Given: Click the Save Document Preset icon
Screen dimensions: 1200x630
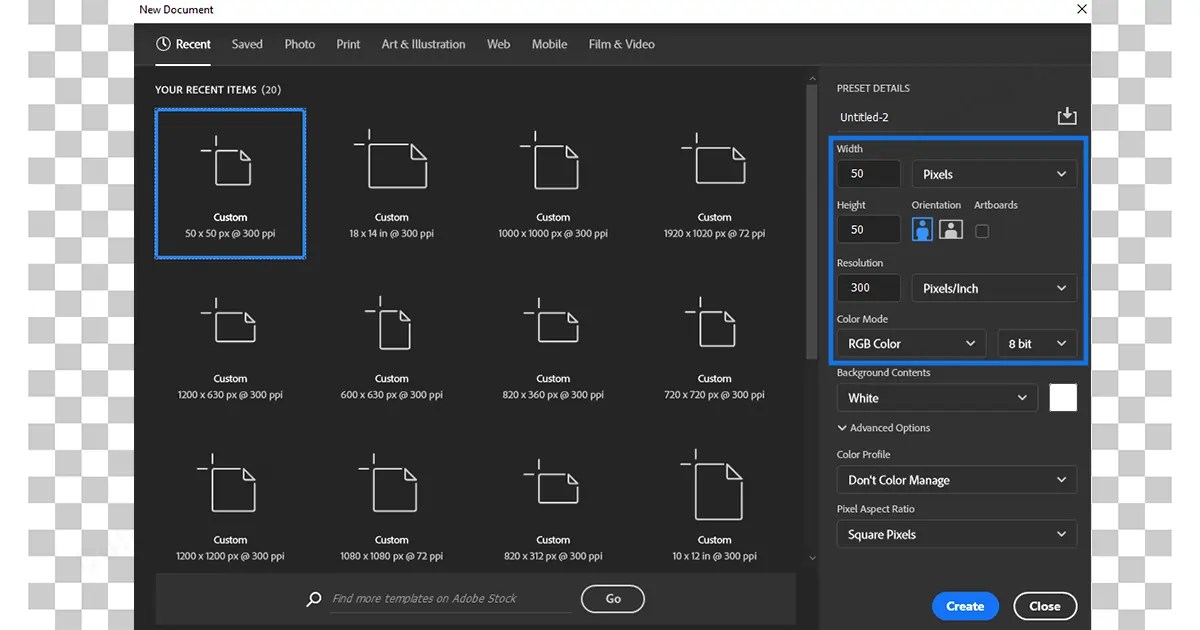Looking at the screenshot, I should [1066, 115].
